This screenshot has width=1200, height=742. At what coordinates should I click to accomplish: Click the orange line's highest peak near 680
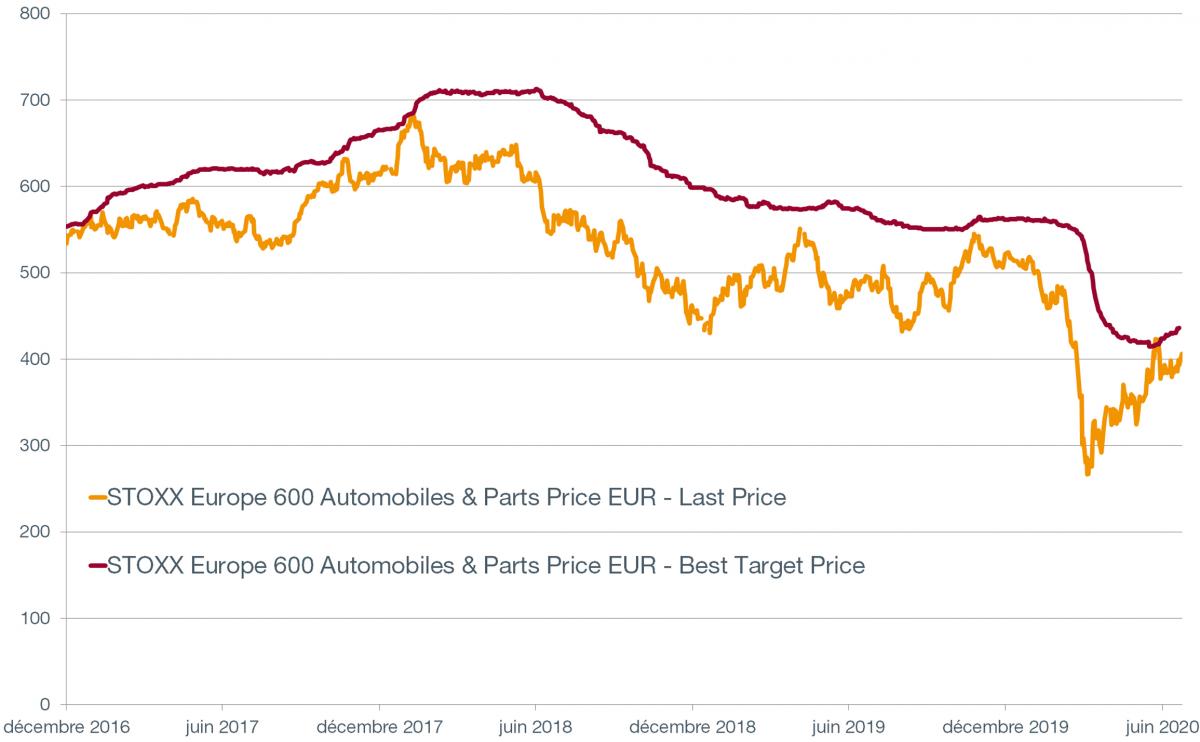tap(411, 118)
